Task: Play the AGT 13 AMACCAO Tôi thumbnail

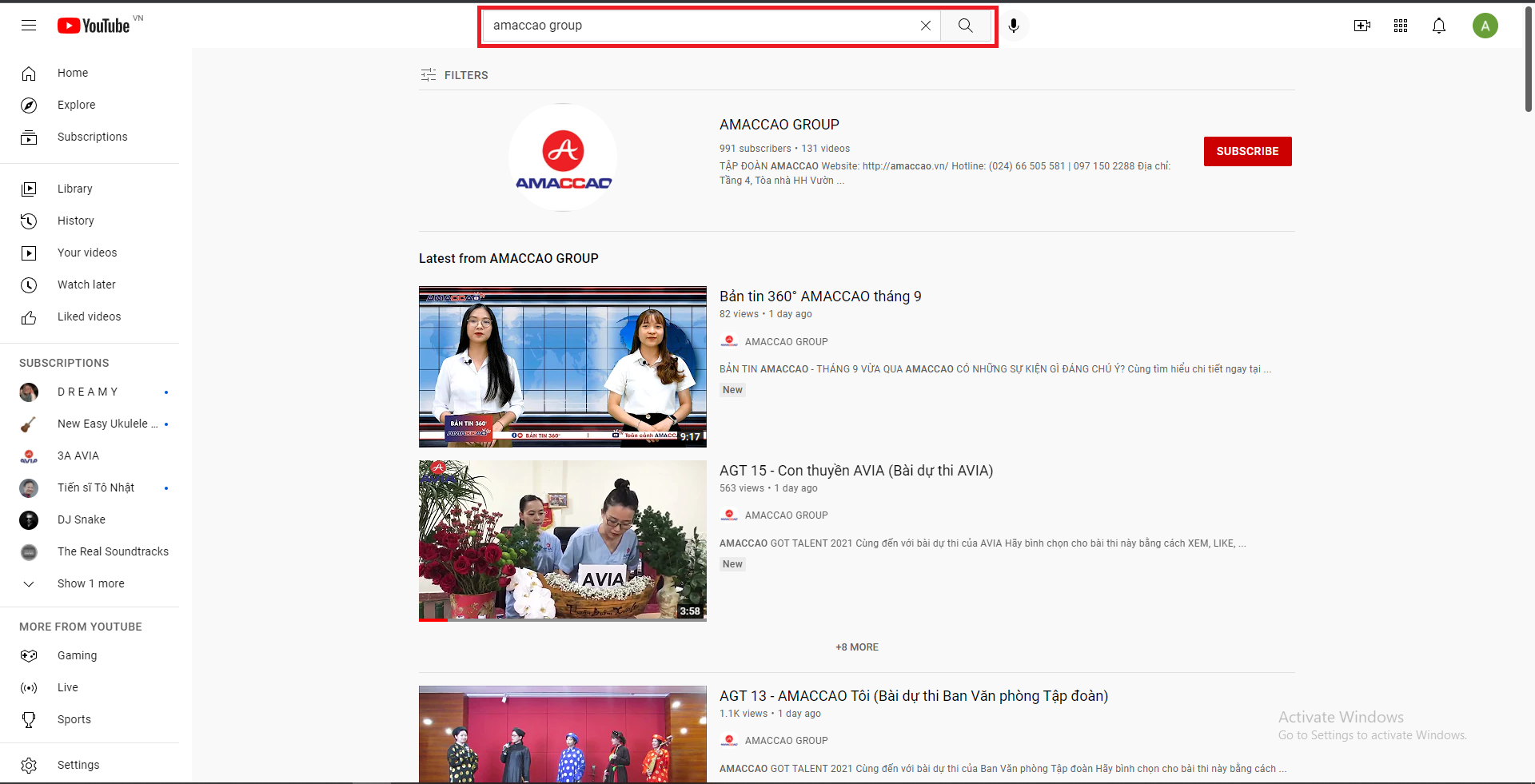Action: tap(563, 734)
